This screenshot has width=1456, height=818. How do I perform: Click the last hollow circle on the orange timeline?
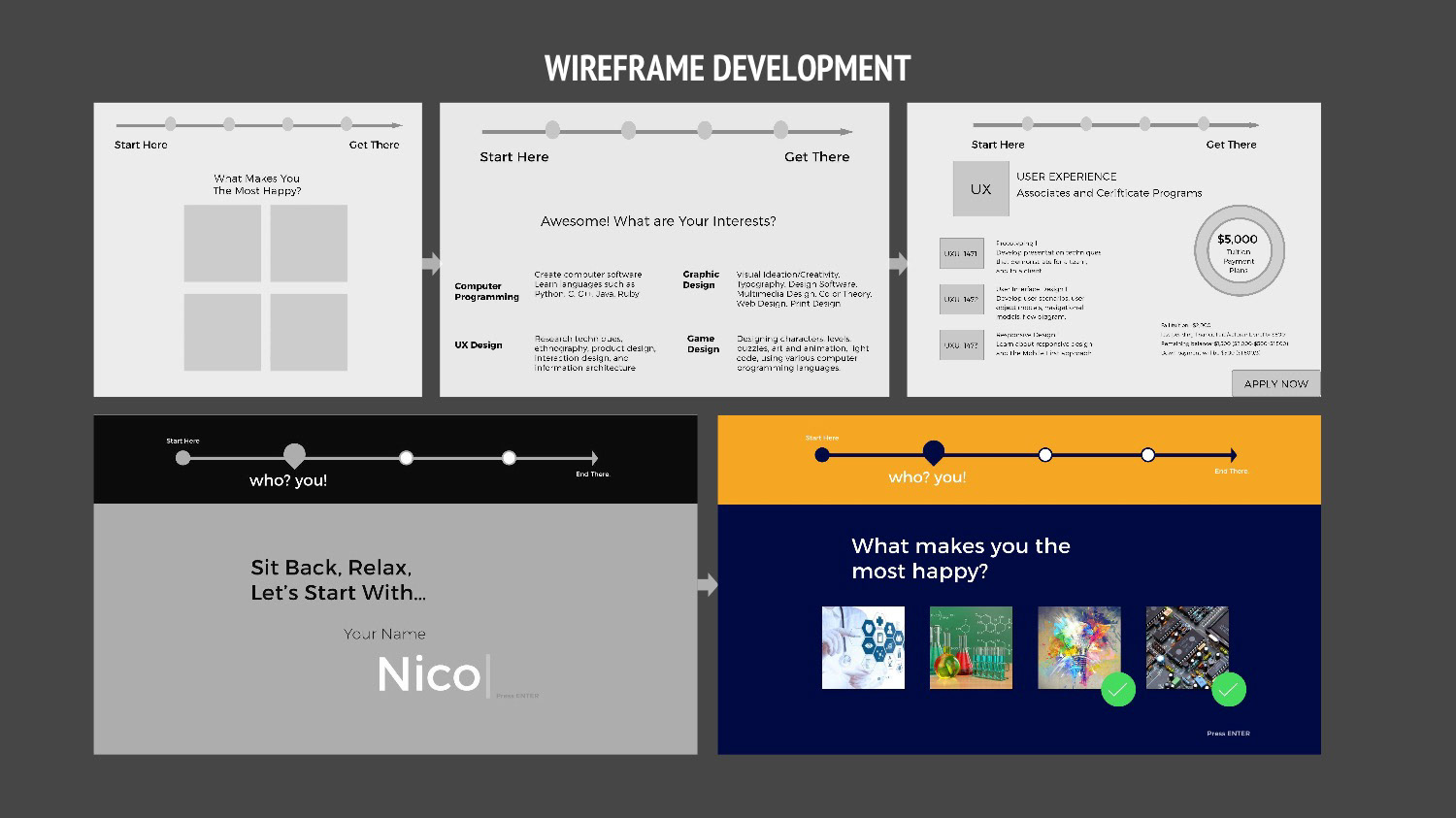(x=1147, y=455)
